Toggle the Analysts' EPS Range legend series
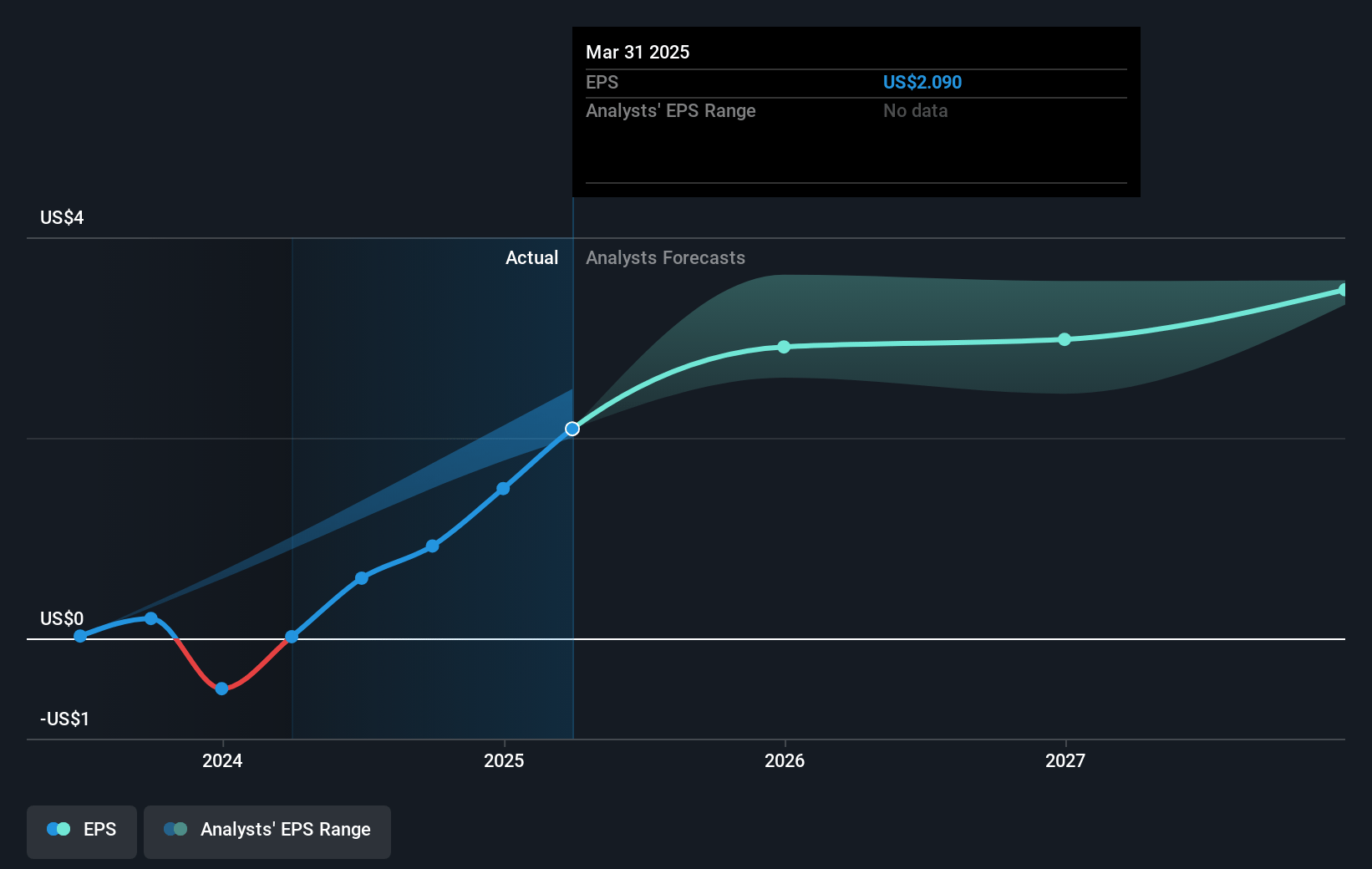This screenshot has width=1372, height=869. coord(267,831)
